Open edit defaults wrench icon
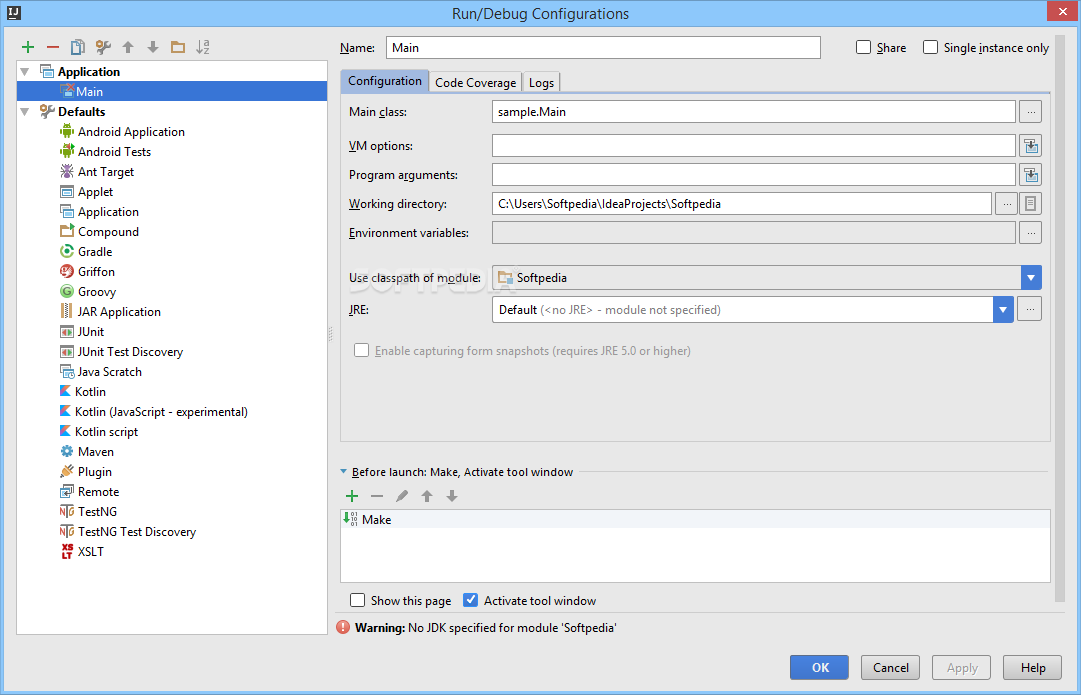The height and width of the screenshot is (695, 1081). (103, 47)
